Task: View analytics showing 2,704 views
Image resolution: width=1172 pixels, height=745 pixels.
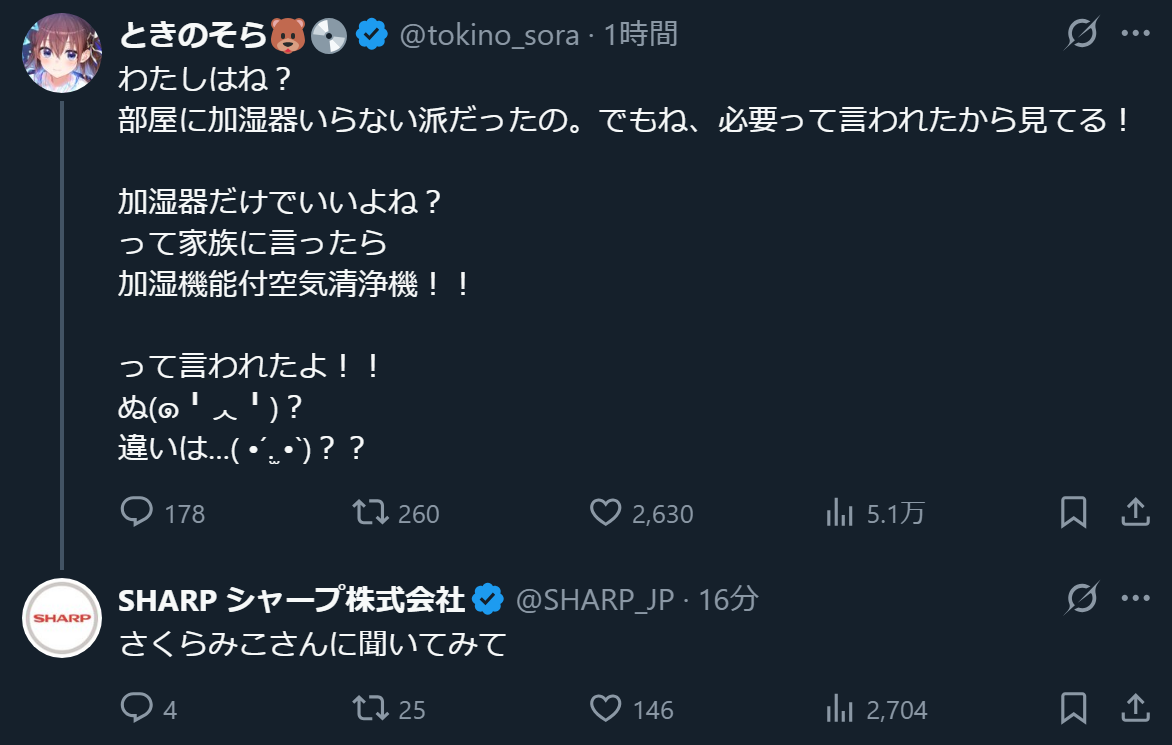Action: (838, 709)
